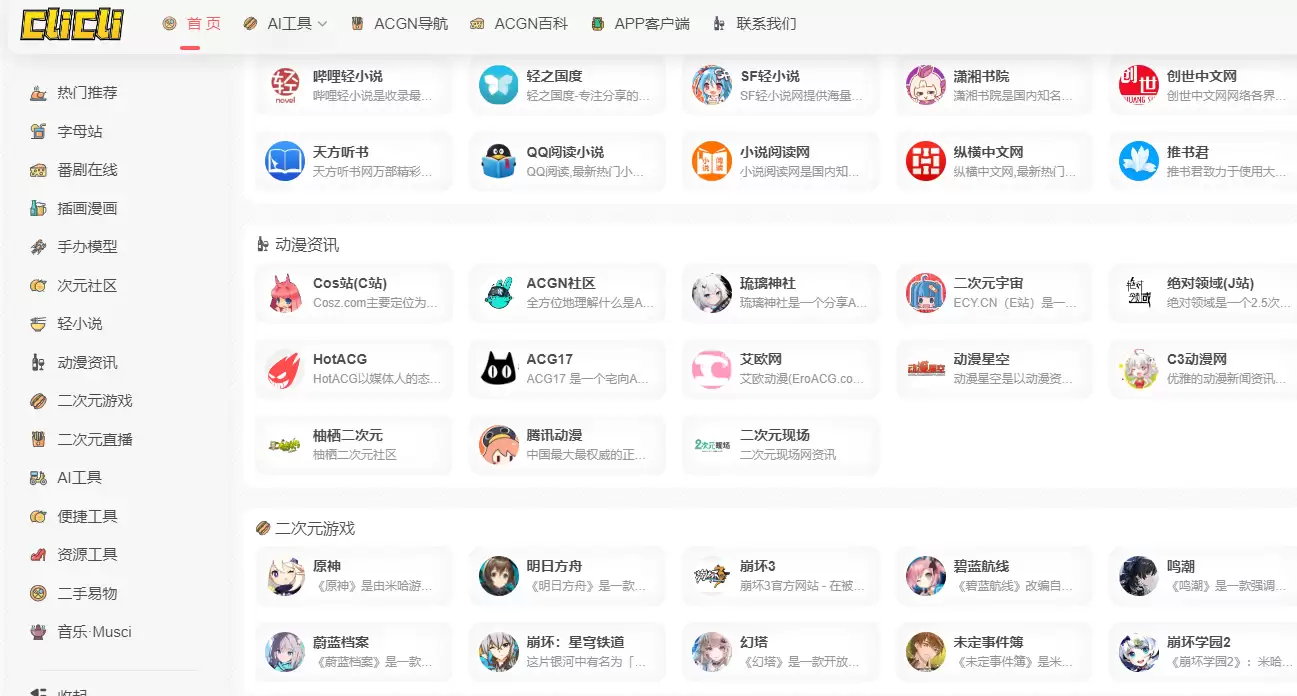This screenshot has height=696, width=1297.
Task: Open the 小说阅读网 orange icon
Action: pyautogui.click(x=712, y=161)
